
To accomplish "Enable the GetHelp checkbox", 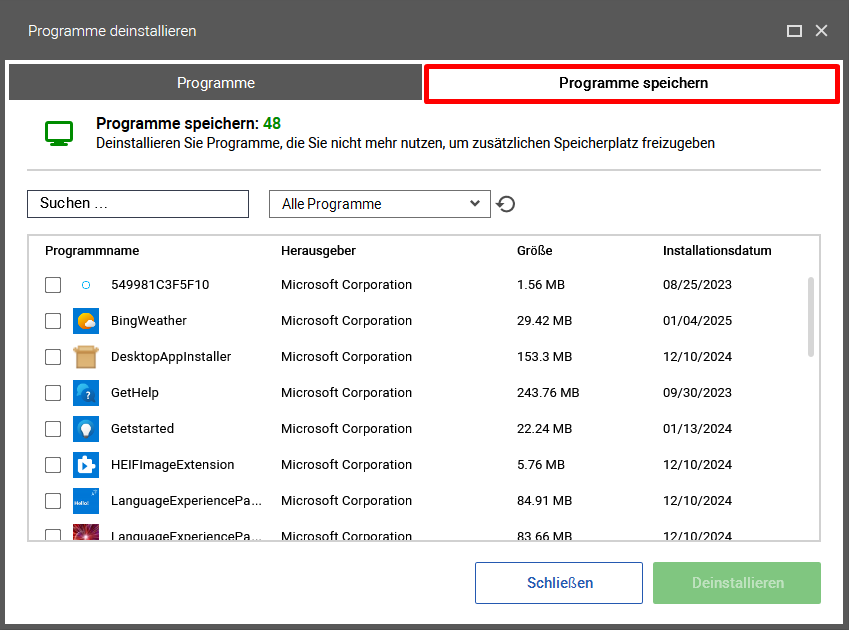I will click(x=53, y=393).
